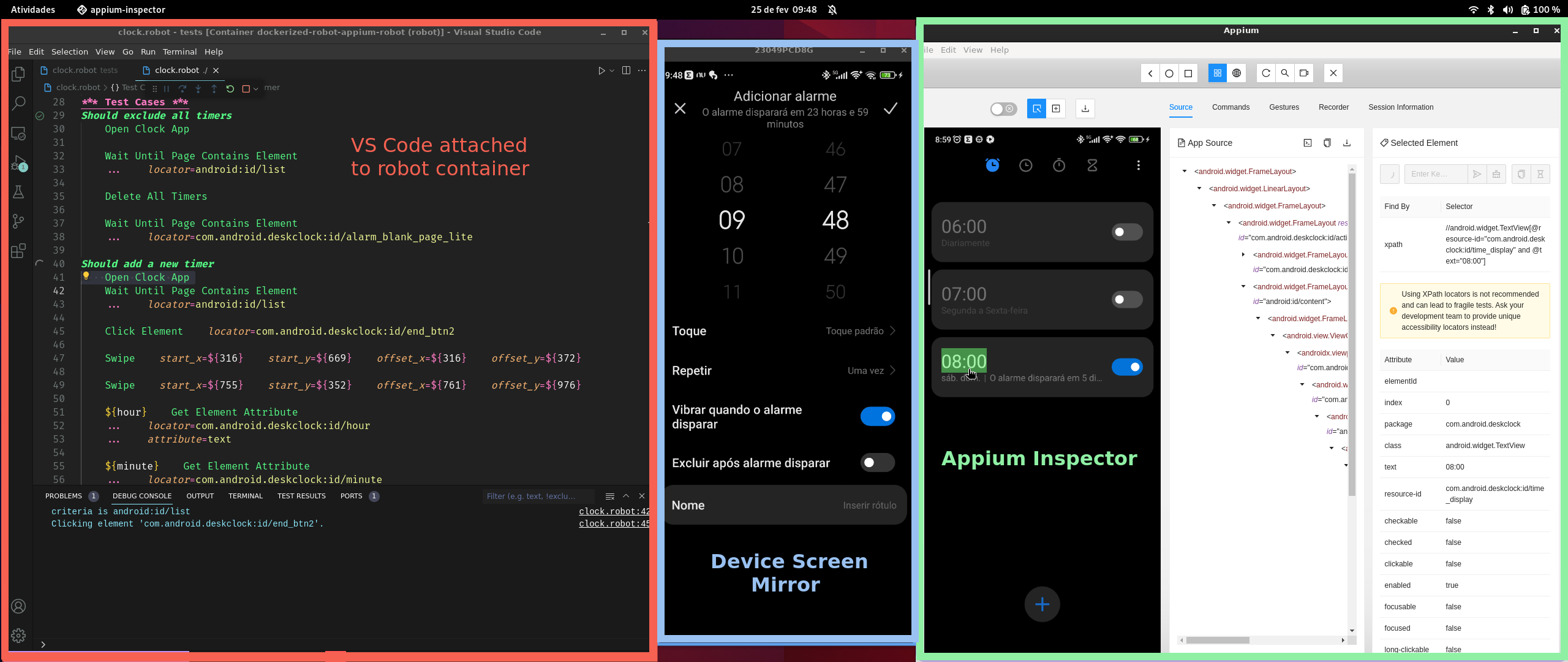
Task: Click the Appium refresh source button
Action: [1266, 74]
